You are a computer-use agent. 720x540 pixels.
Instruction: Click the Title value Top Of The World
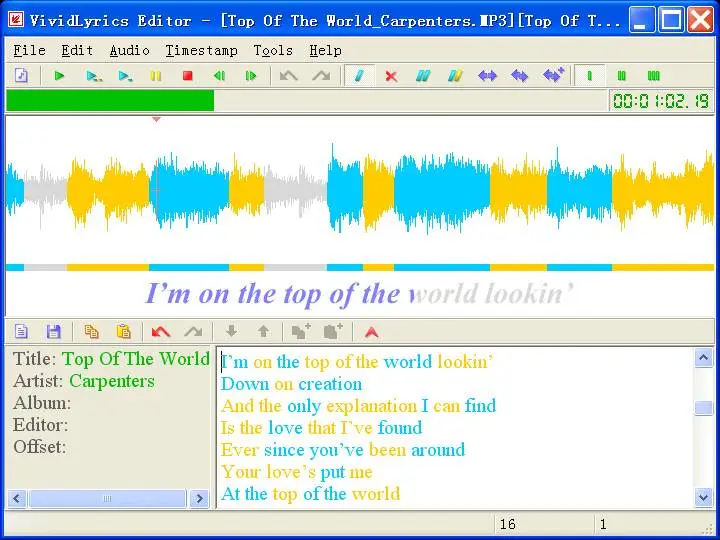tap(136, 359)
